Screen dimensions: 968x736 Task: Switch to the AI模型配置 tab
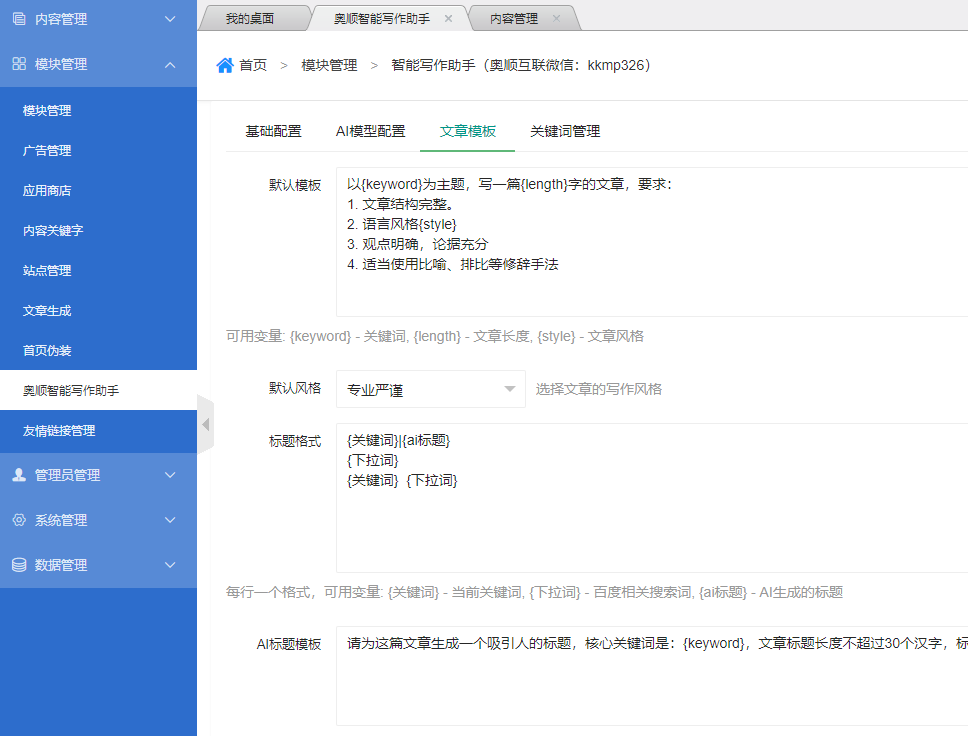pyautogui.click(x=370, y=132)
